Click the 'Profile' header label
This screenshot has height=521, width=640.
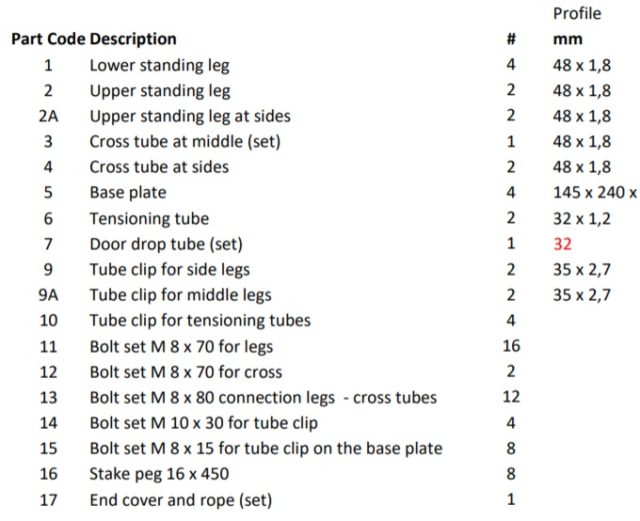[x=577, y=14]
